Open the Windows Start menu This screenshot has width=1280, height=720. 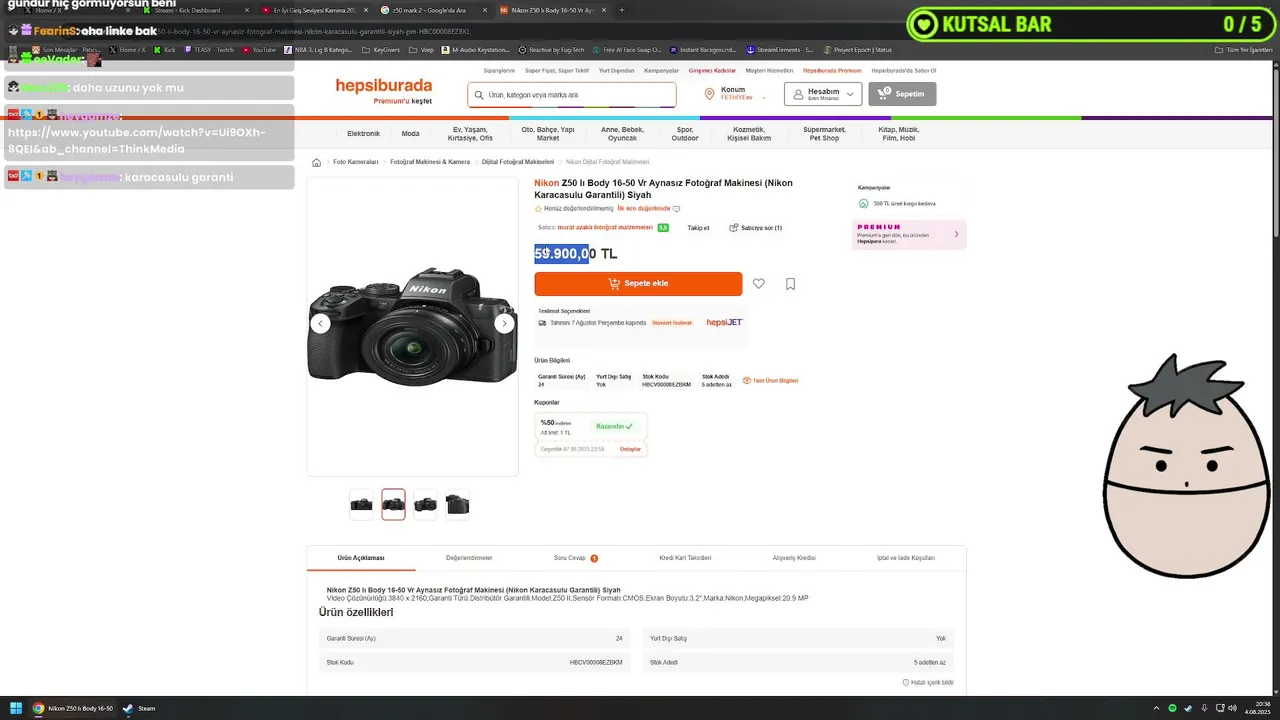coord(16,708)
